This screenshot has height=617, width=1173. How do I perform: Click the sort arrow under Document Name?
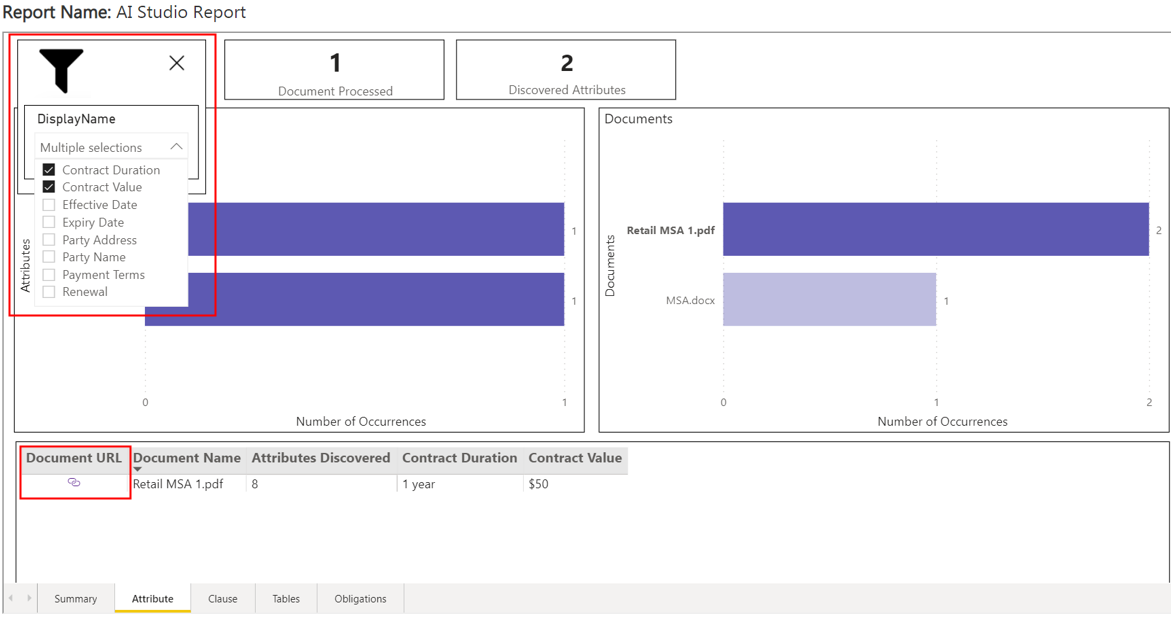point(138,469)
